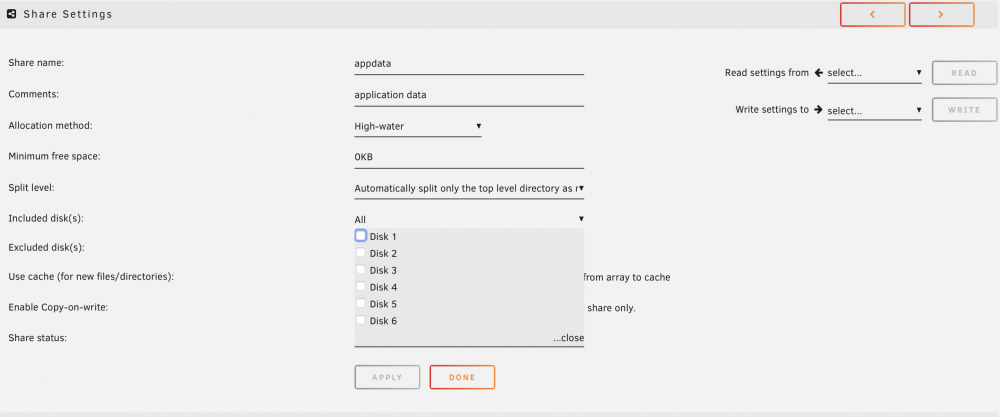Viewport: 1000px width, 417px height.
Task: Click the Allocation method label
Action: [50, 126]
